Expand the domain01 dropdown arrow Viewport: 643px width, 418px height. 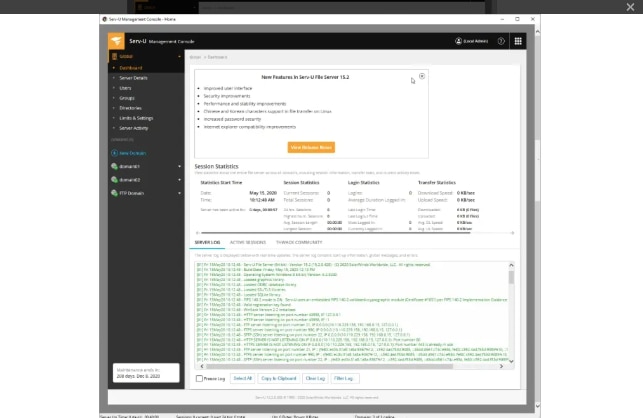(179, 167)
